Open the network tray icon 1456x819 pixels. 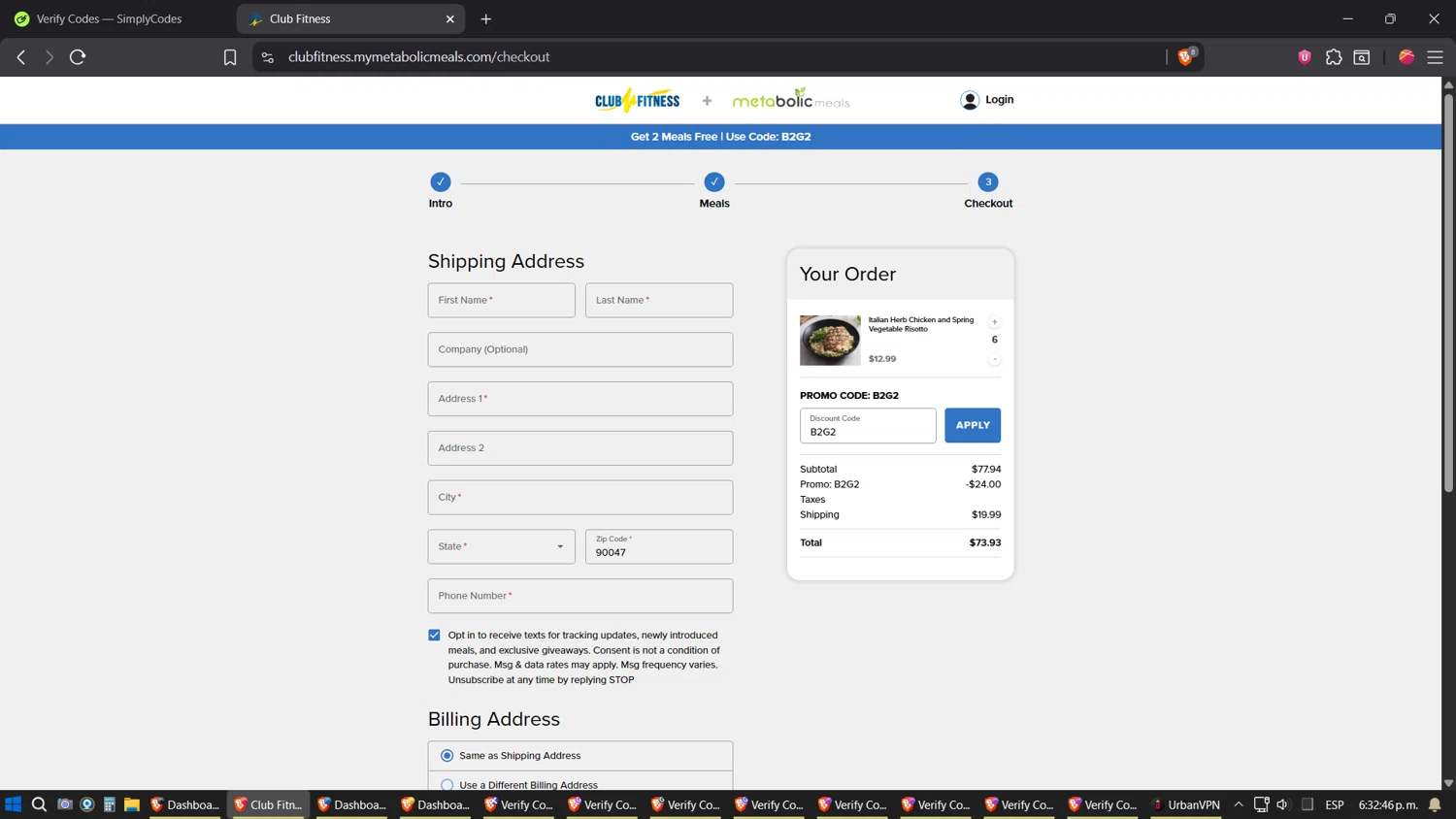tap(1261, 804)
